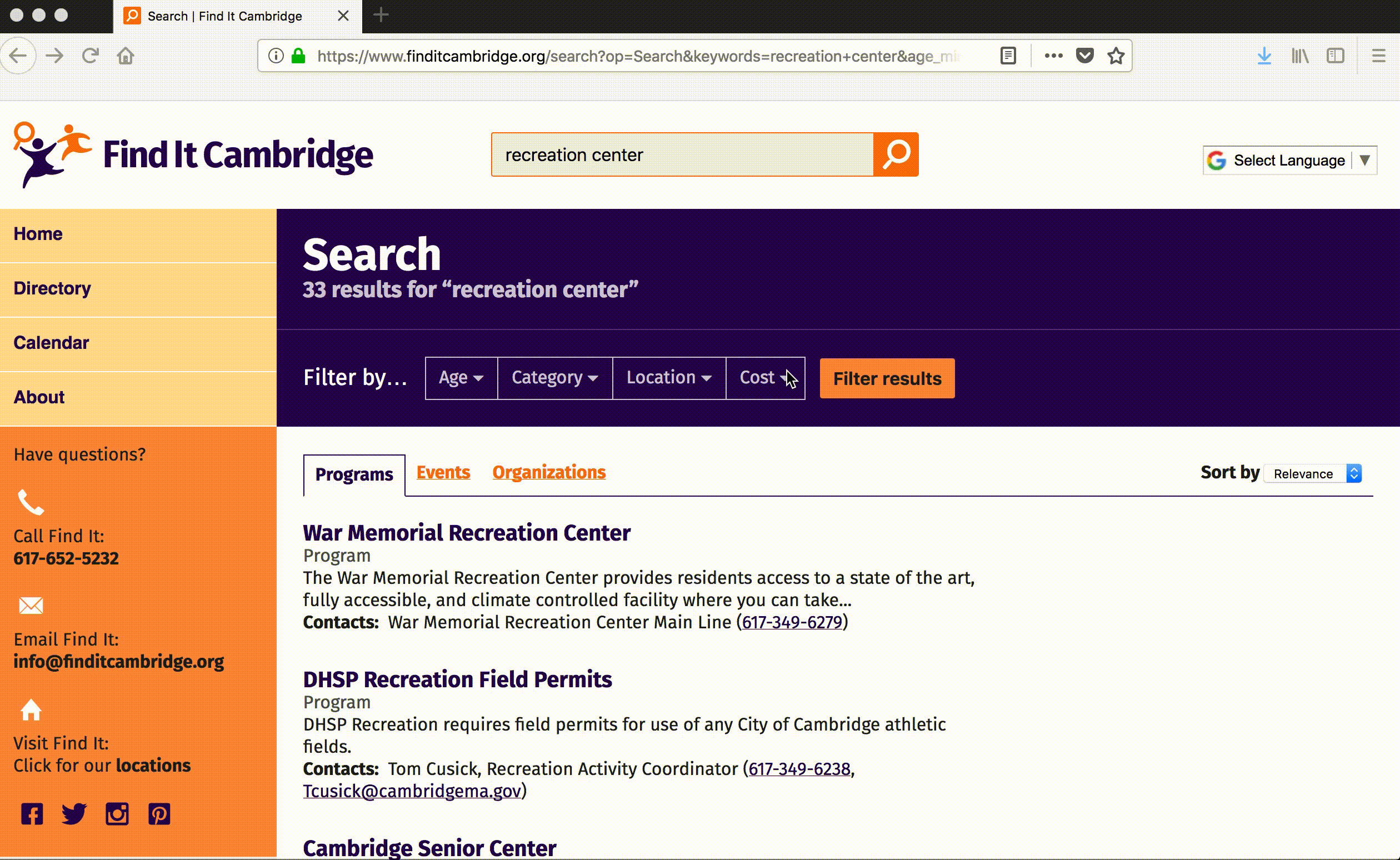Click the info@finditcambridge.org email link
Viewport: 1400px width, 860px height.
pyautogui.click(x=118, y=662)
